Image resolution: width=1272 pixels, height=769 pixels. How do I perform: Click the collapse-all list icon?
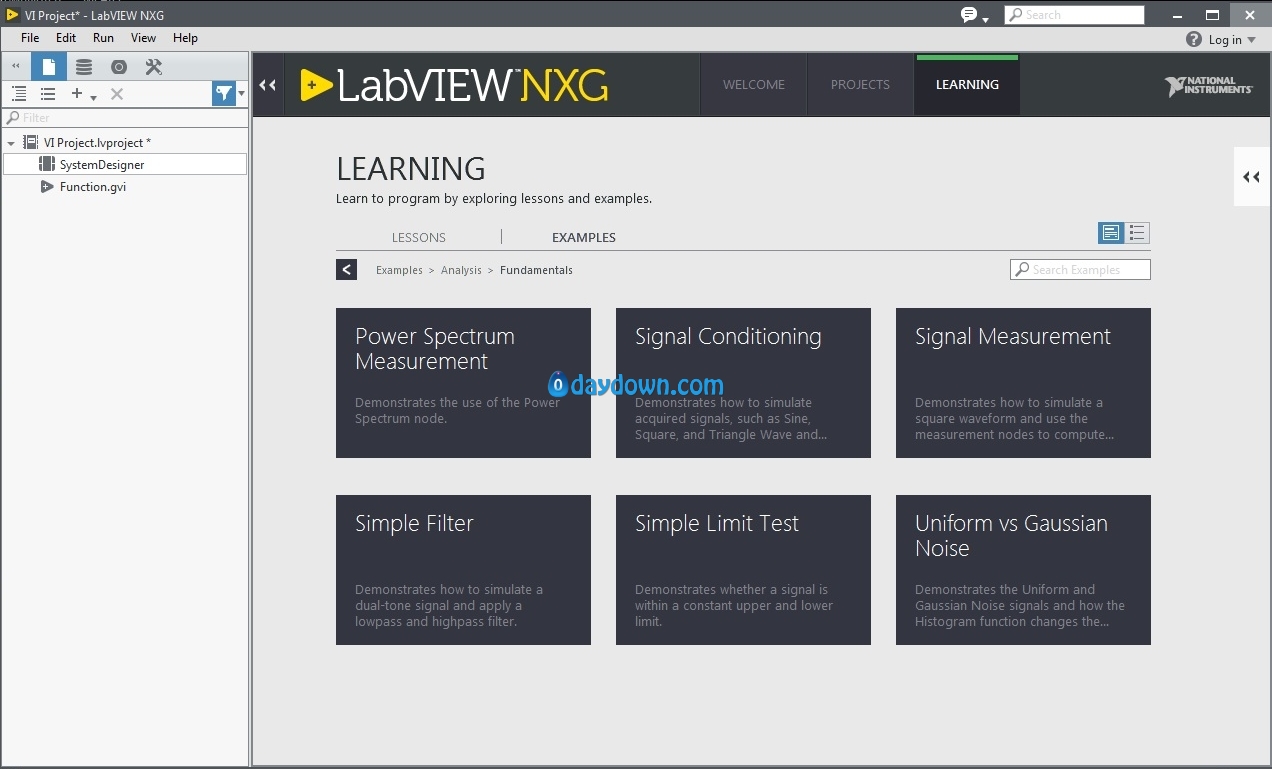pyautogui.click(x=48, y=93)
